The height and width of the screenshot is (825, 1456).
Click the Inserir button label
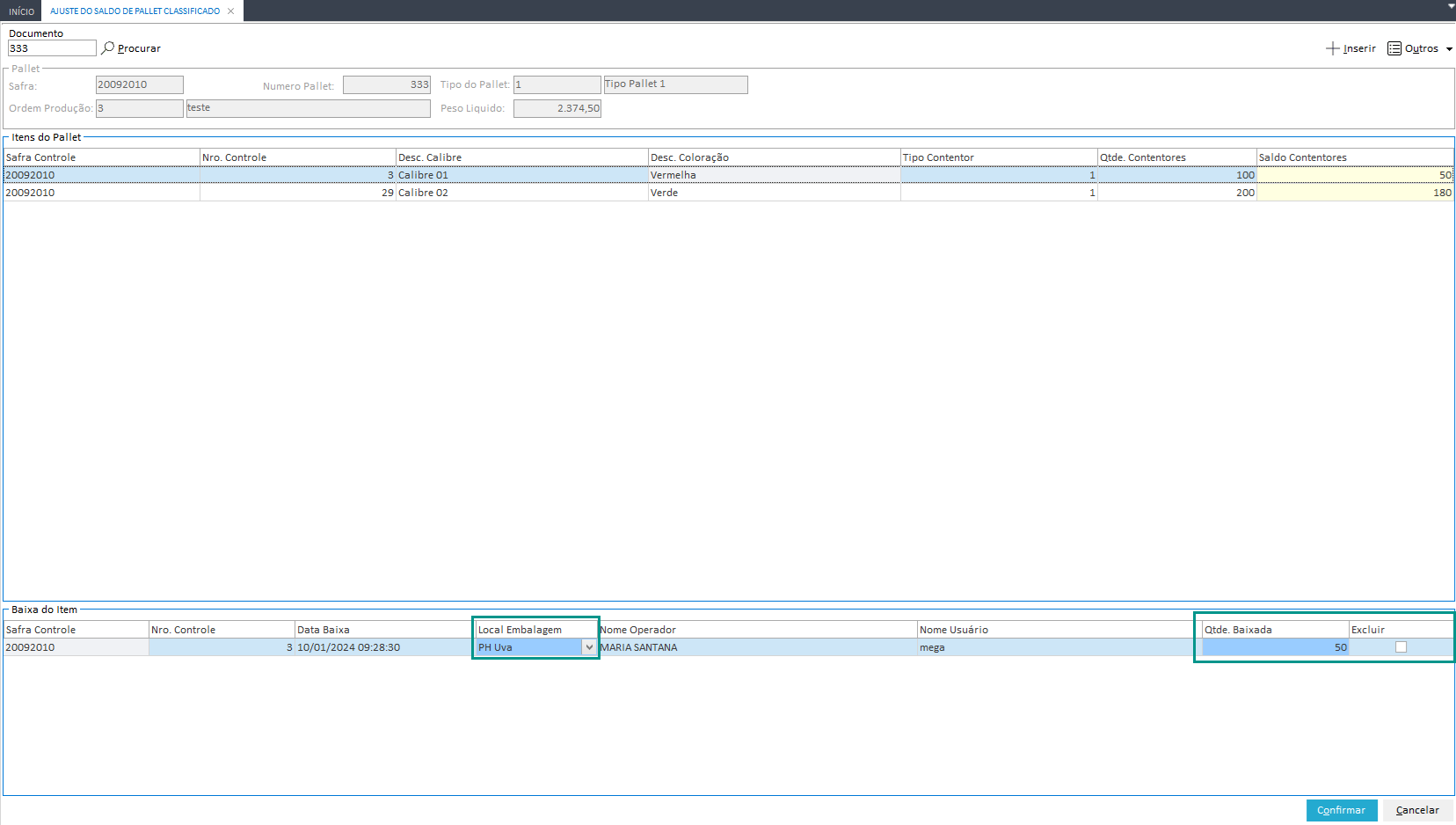click(1359, 48)
